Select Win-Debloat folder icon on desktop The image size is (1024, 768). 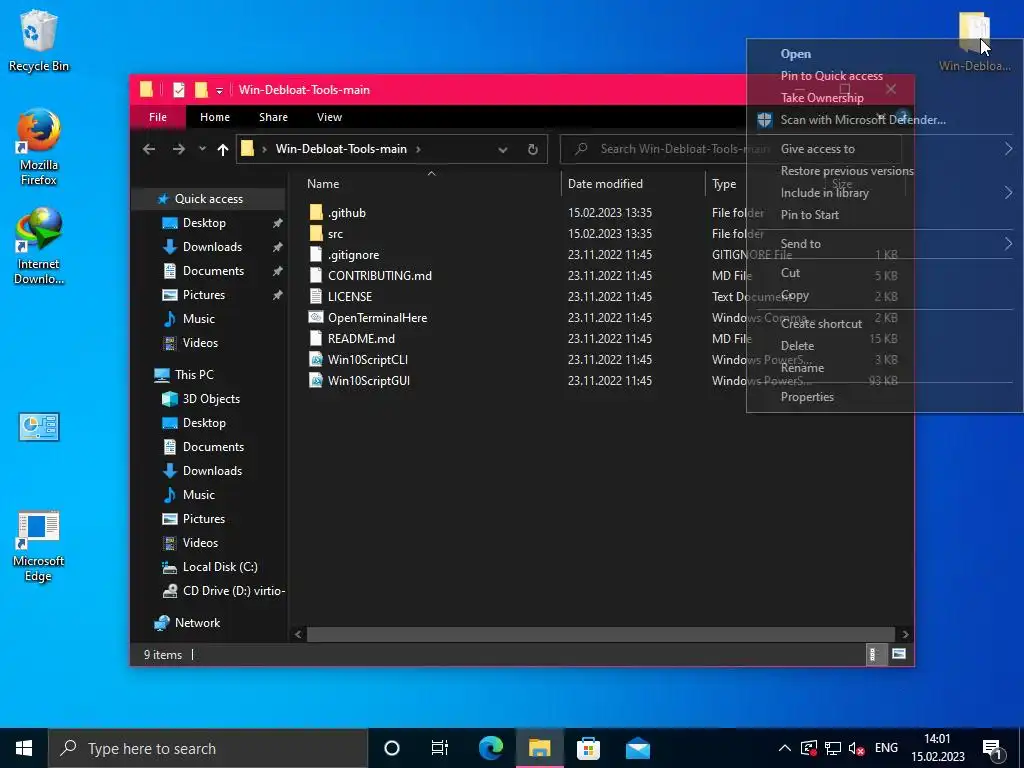974,40
